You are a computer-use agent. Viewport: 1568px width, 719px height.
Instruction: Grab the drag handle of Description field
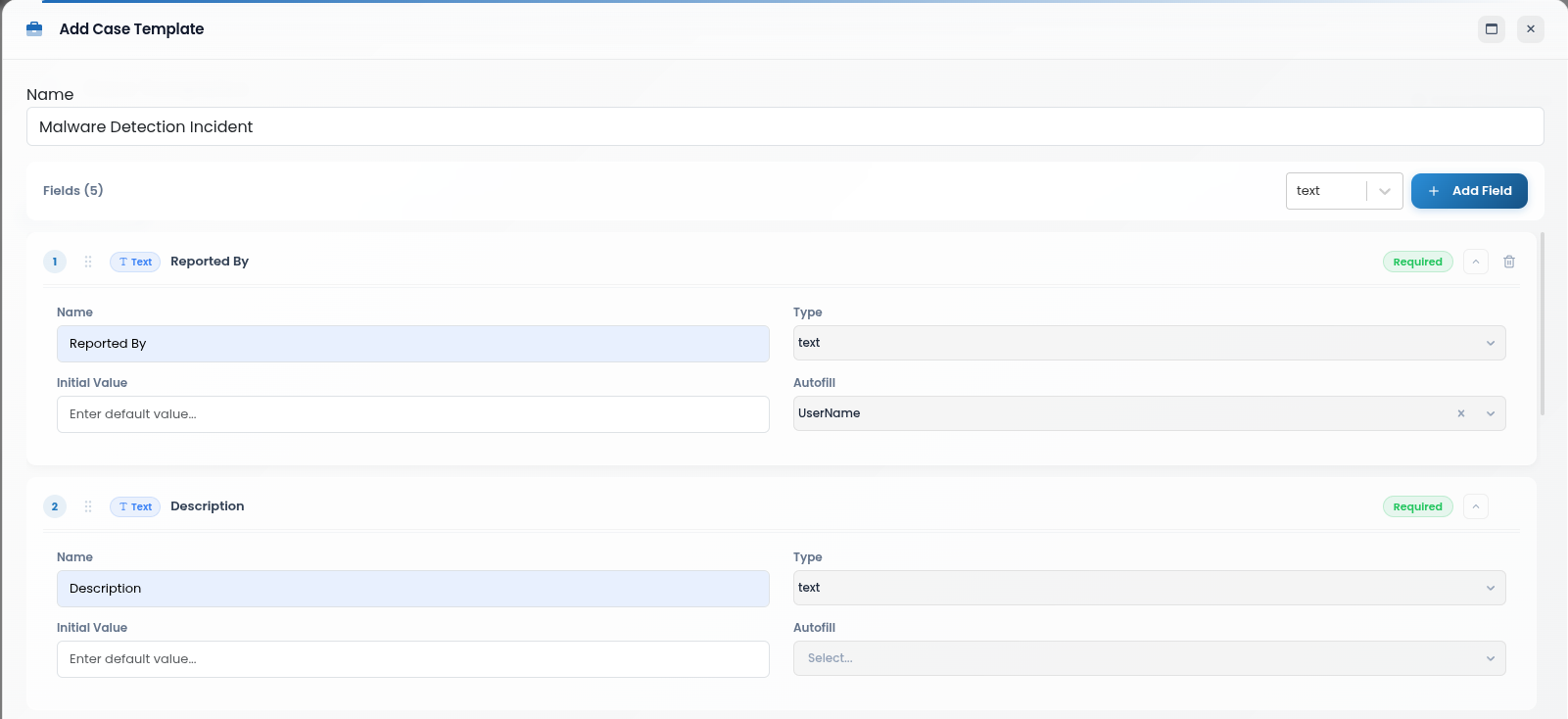coord(88,506)
